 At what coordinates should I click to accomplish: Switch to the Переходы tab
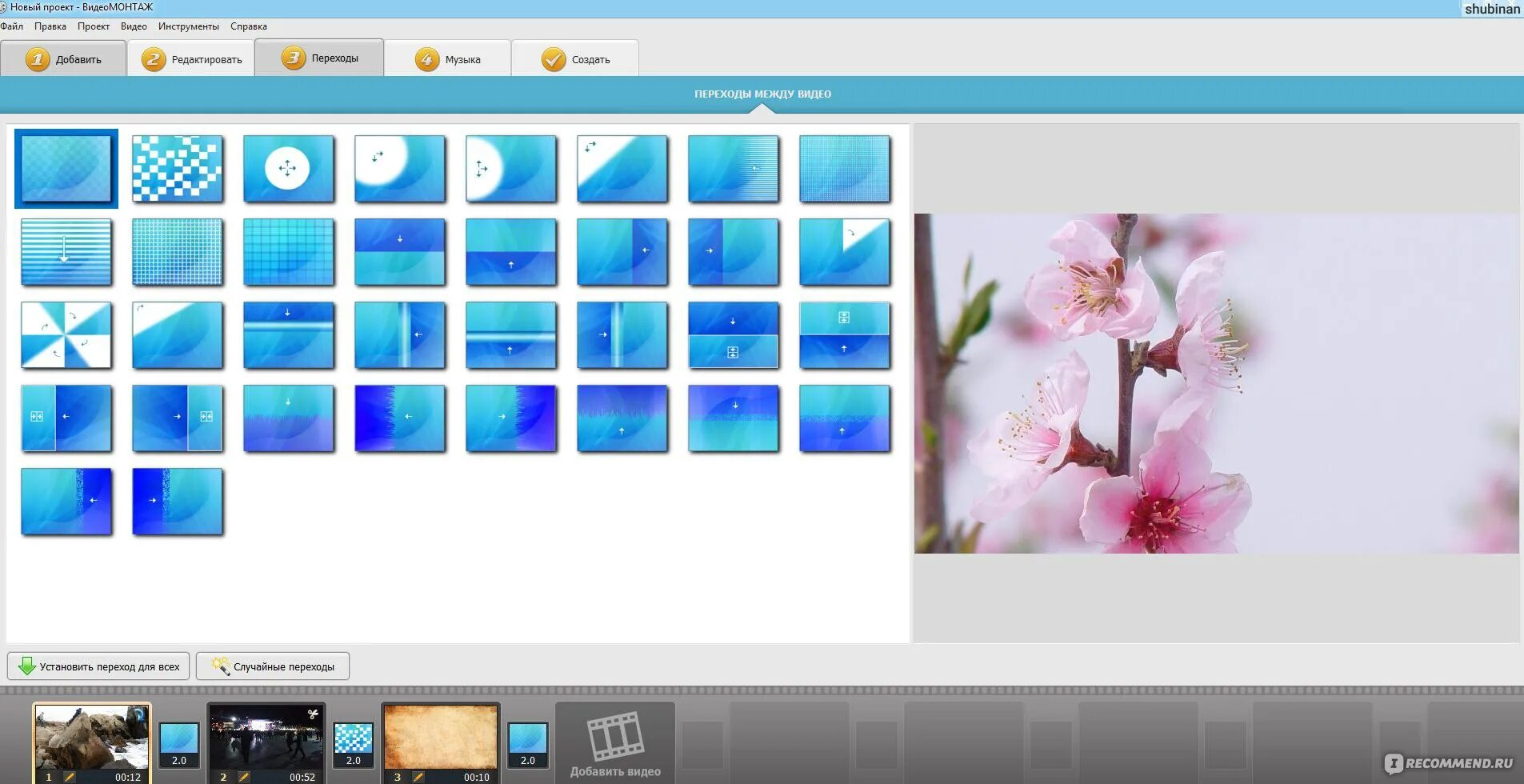(x=319, y=58)
